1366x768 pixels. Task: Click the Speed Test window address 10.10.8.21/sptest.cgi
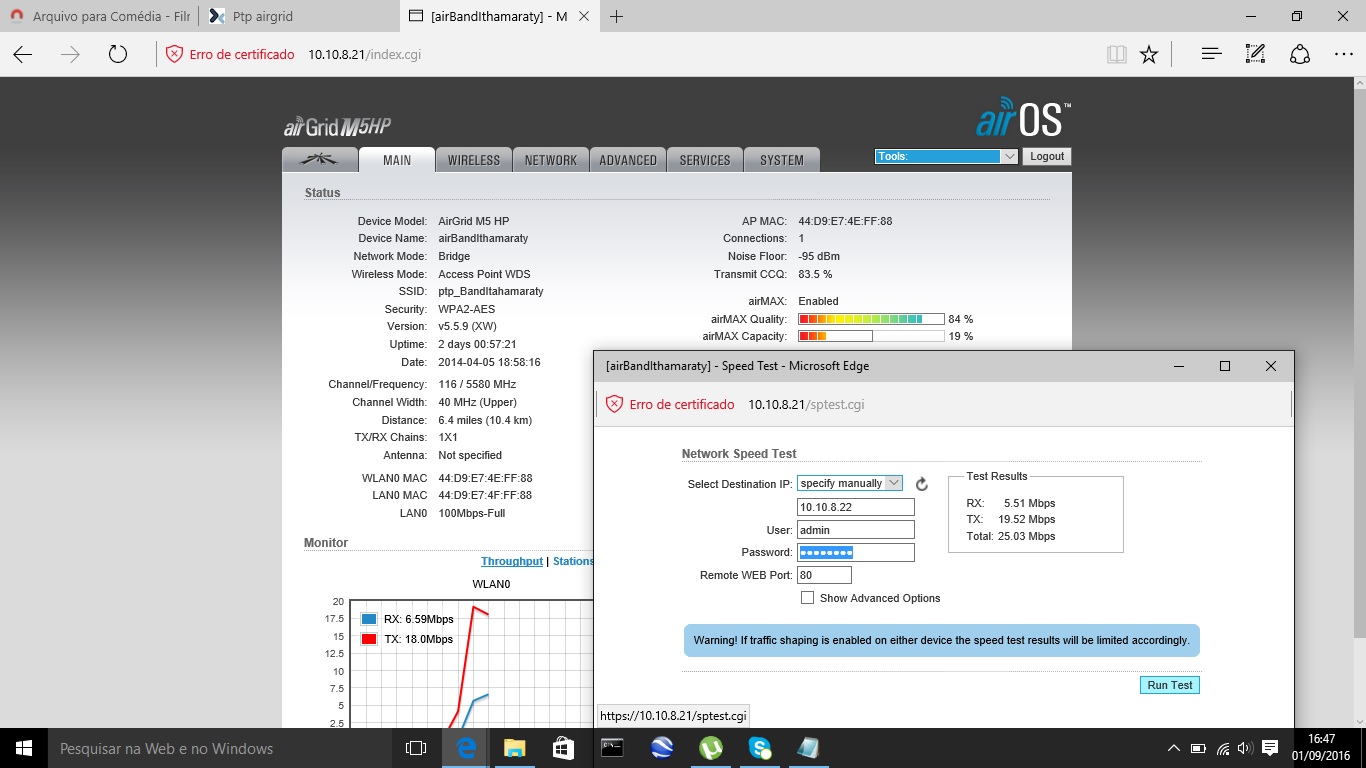pyautogui.click(x=806, y=404)
